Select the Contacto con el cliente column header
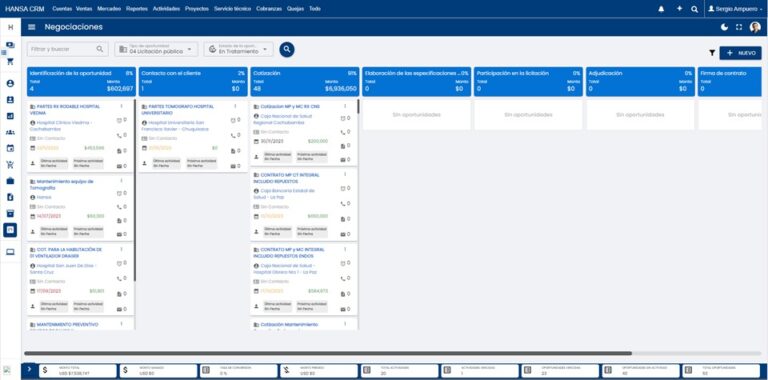768x380 pixels. tap(193, 81)
